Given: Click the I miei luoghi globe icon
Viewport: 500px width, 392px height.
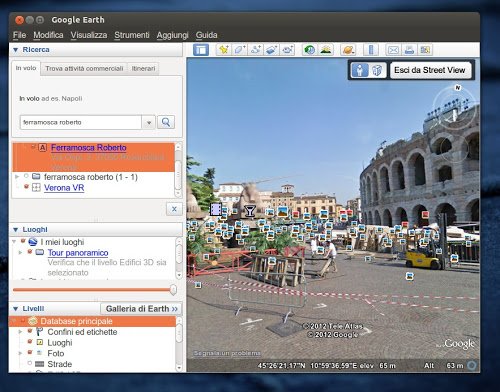Looking at the screenshot, I should click(33, 242).
